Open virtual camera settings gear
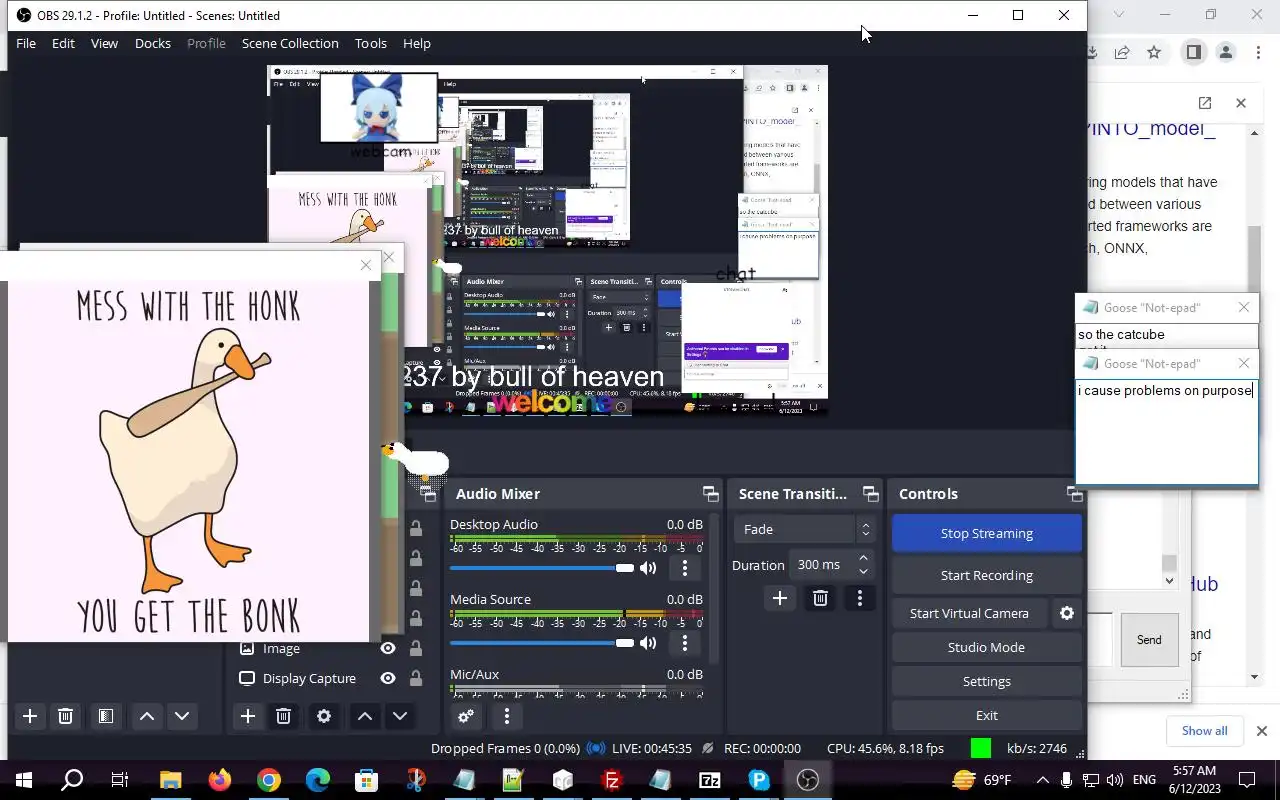The height and width of the screenshot is (800, 1280). tap(1067, 613)
